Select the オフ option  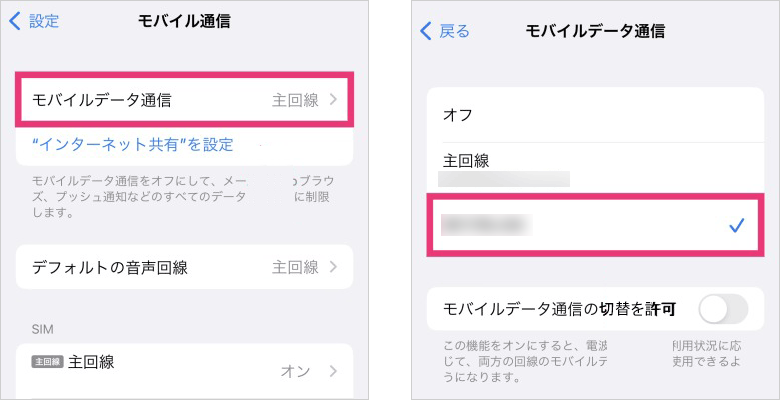(595, 115)
